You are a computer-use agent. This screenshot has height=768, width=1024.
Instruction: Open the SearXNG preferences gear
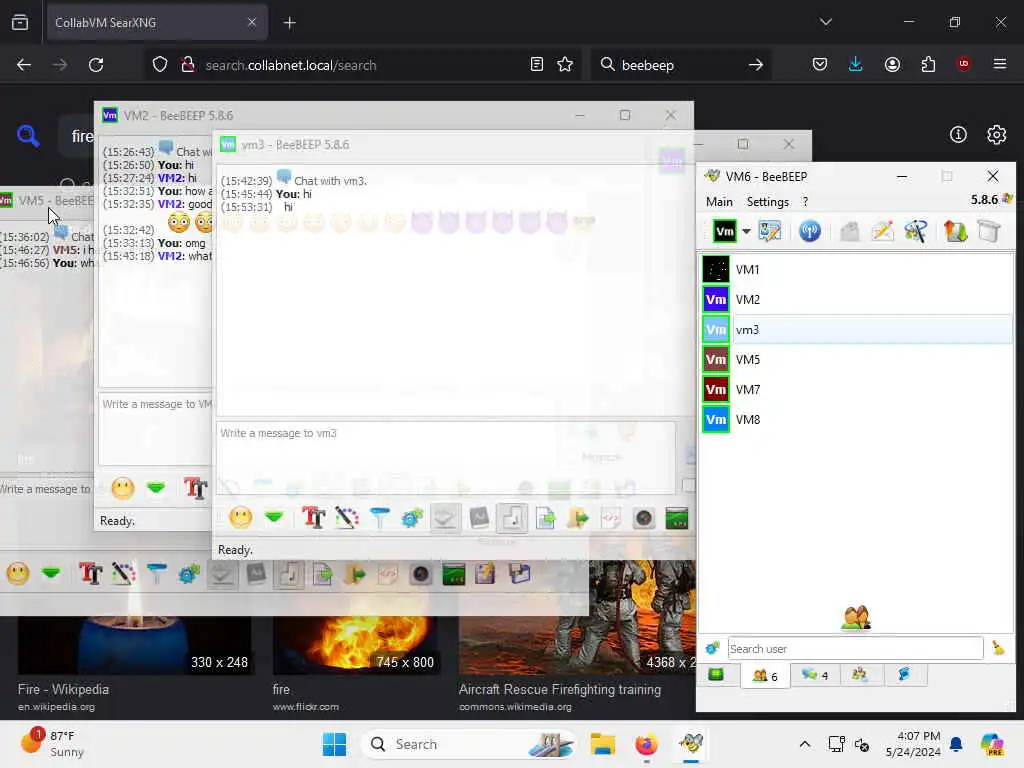996,135
